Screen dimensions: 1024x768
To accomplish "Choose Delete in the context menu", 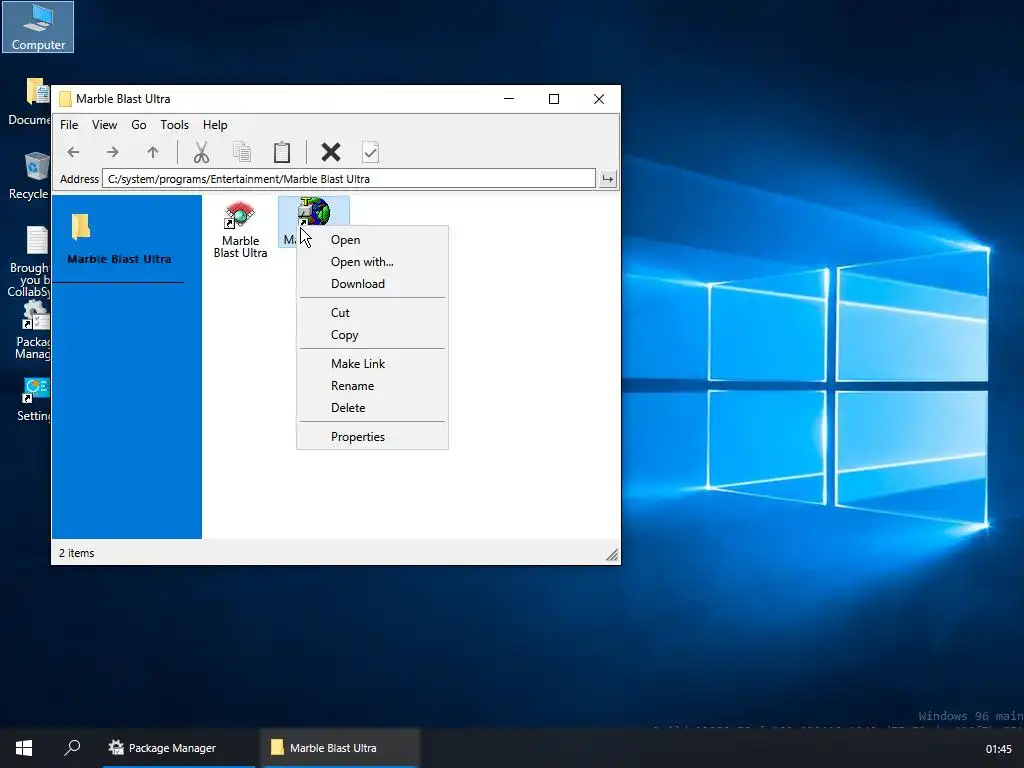I will coord(372,408).
